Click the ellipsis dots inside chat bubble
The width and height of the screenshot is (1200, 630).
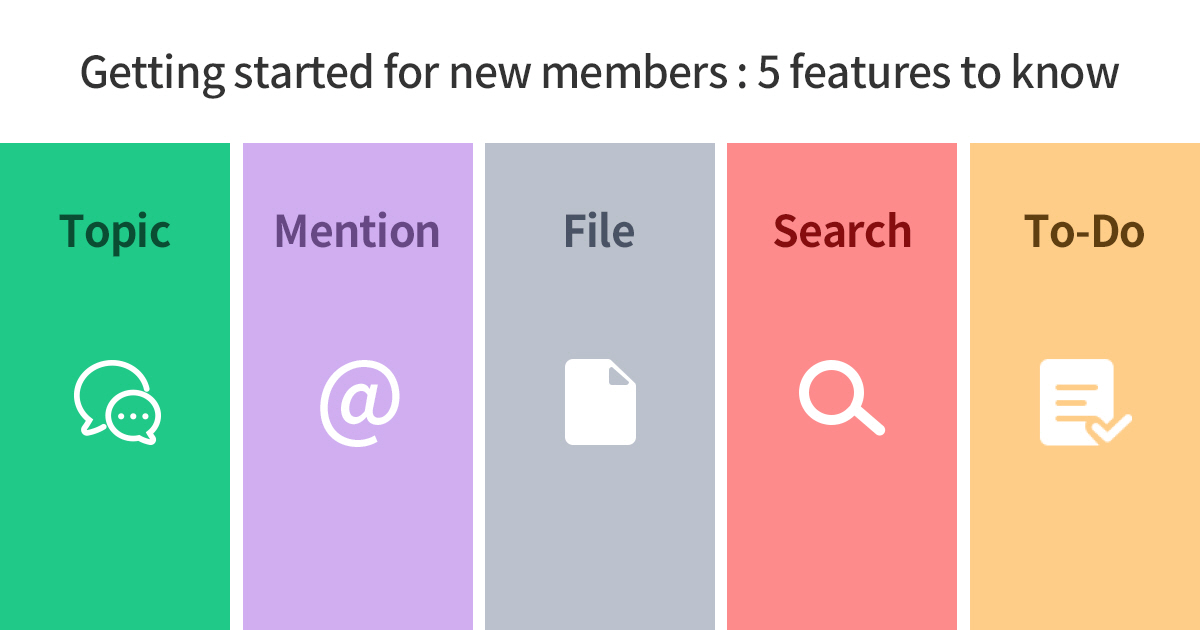pyautogui.click(x=133, y=417)
